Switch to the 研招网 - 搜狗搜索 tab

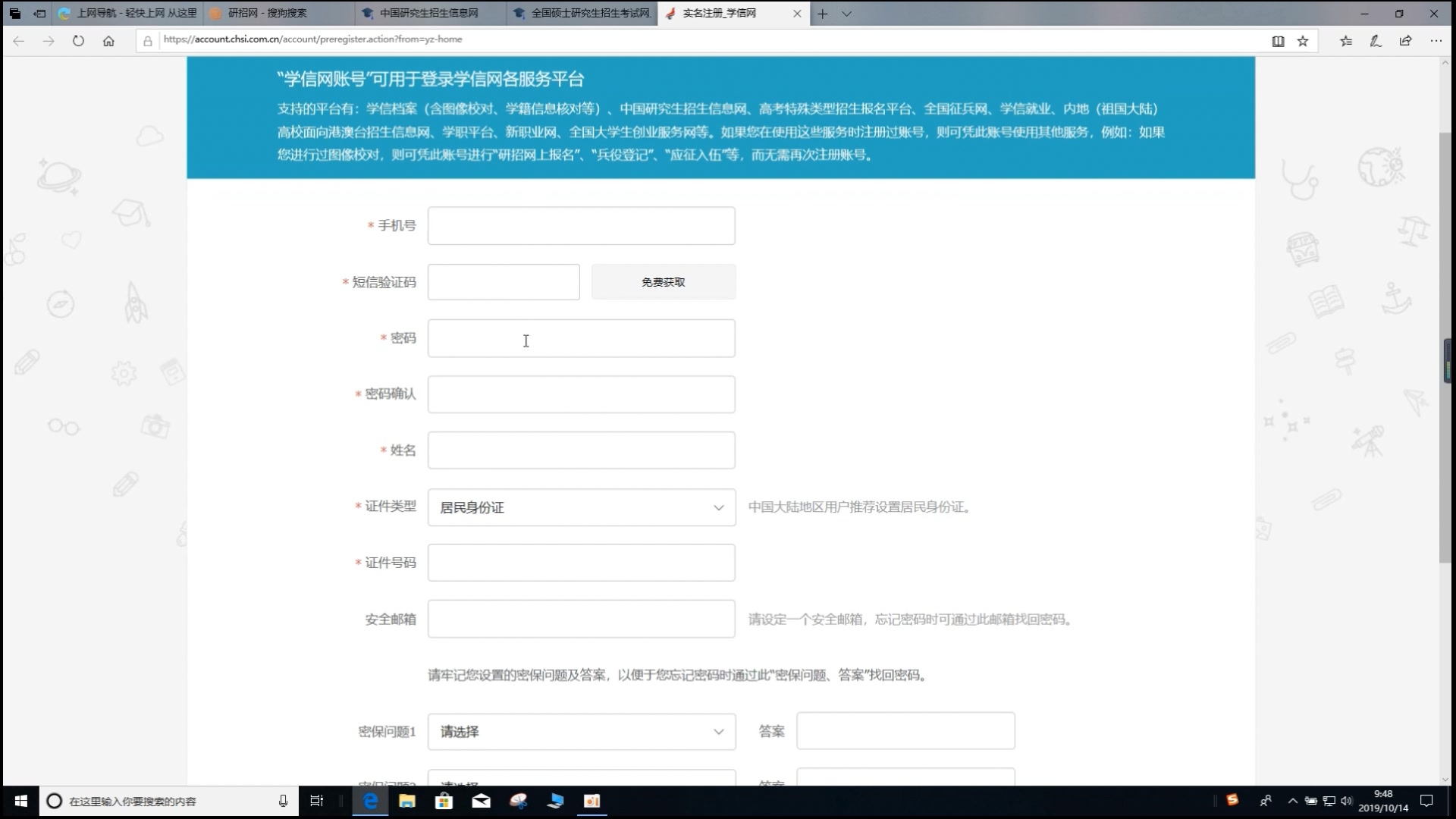coord(278,14)
